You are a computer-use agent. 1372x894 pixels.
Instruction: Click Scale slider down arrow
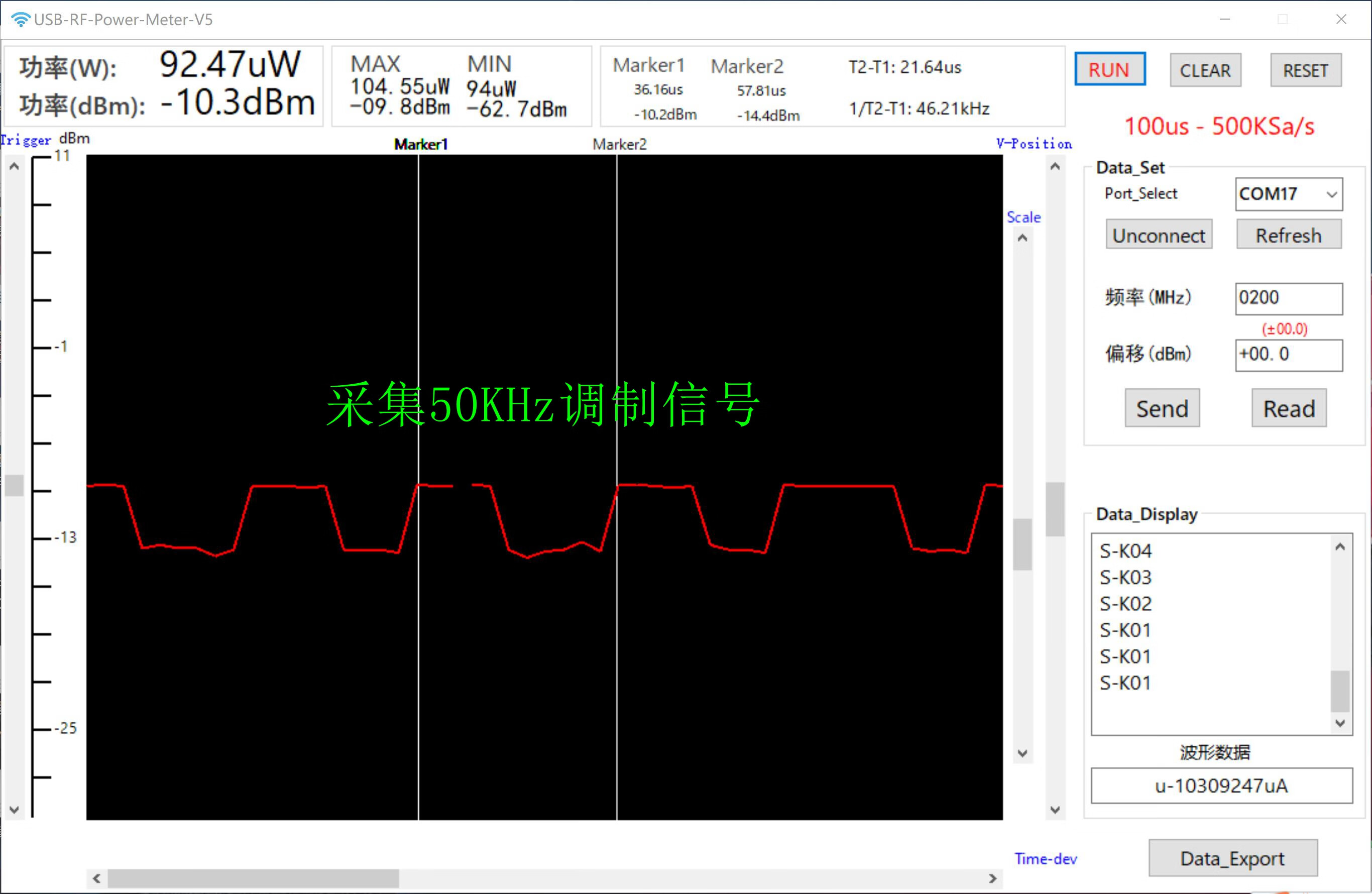tap(1022, 753)
